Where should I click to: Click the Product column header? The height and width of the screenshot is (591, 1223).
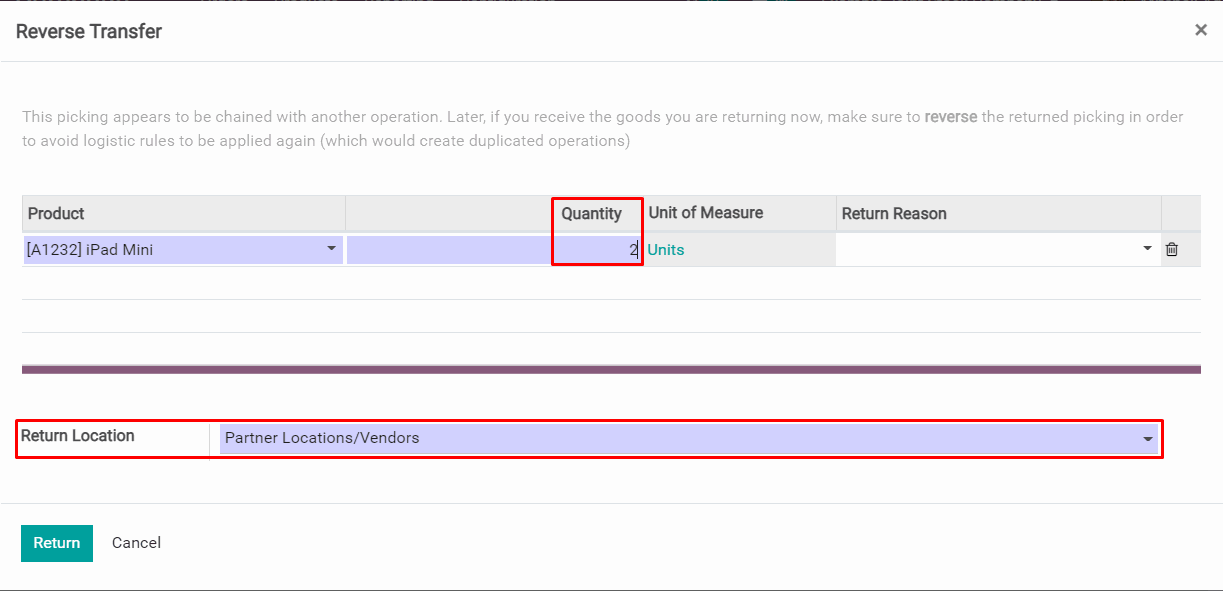[x=56, y=213]
